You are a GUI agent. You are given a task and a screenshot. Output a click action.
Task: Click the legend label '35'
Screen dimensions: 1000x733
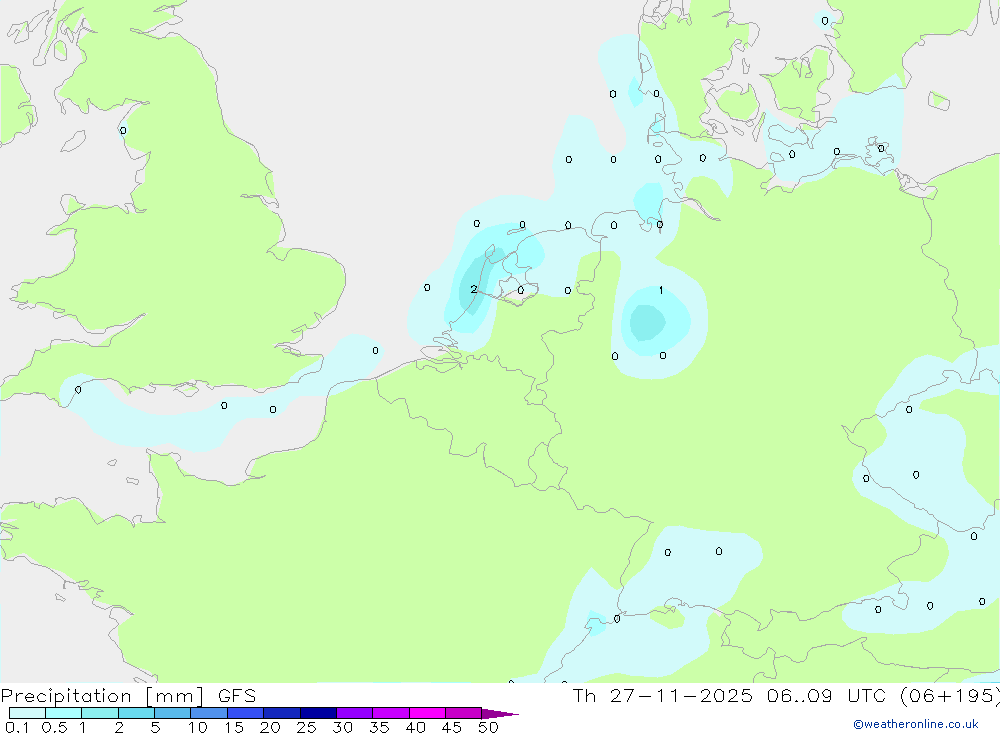tap(379, 727)
